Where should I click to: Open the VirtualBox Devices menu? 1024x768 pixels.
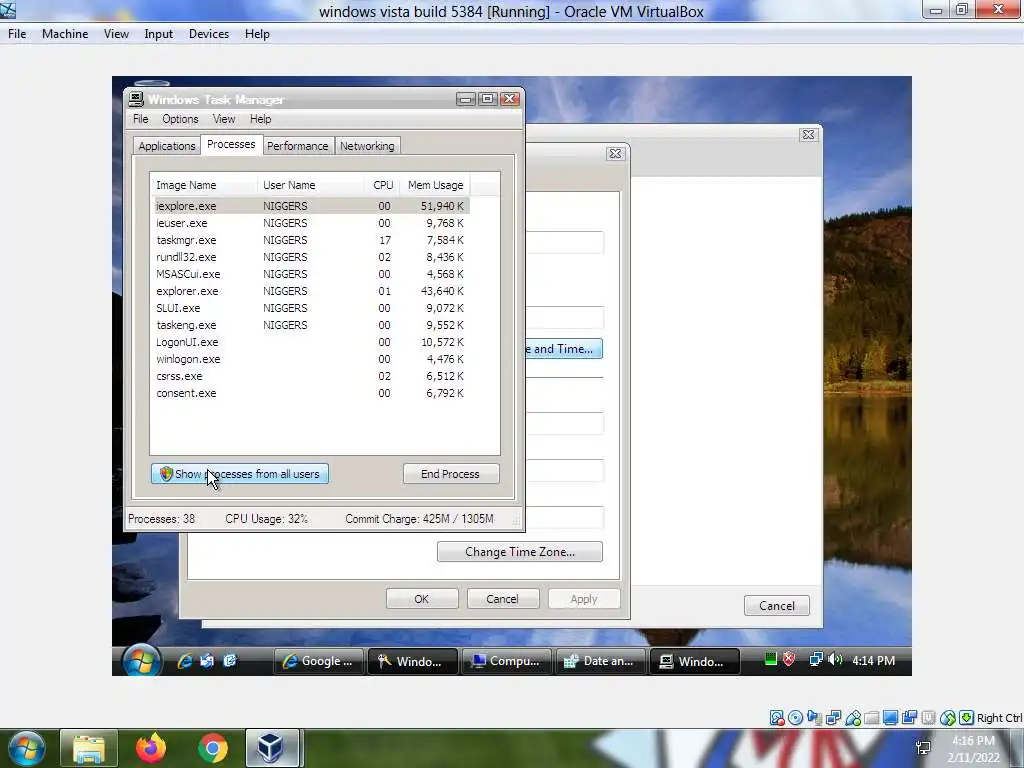click(209, 34)
